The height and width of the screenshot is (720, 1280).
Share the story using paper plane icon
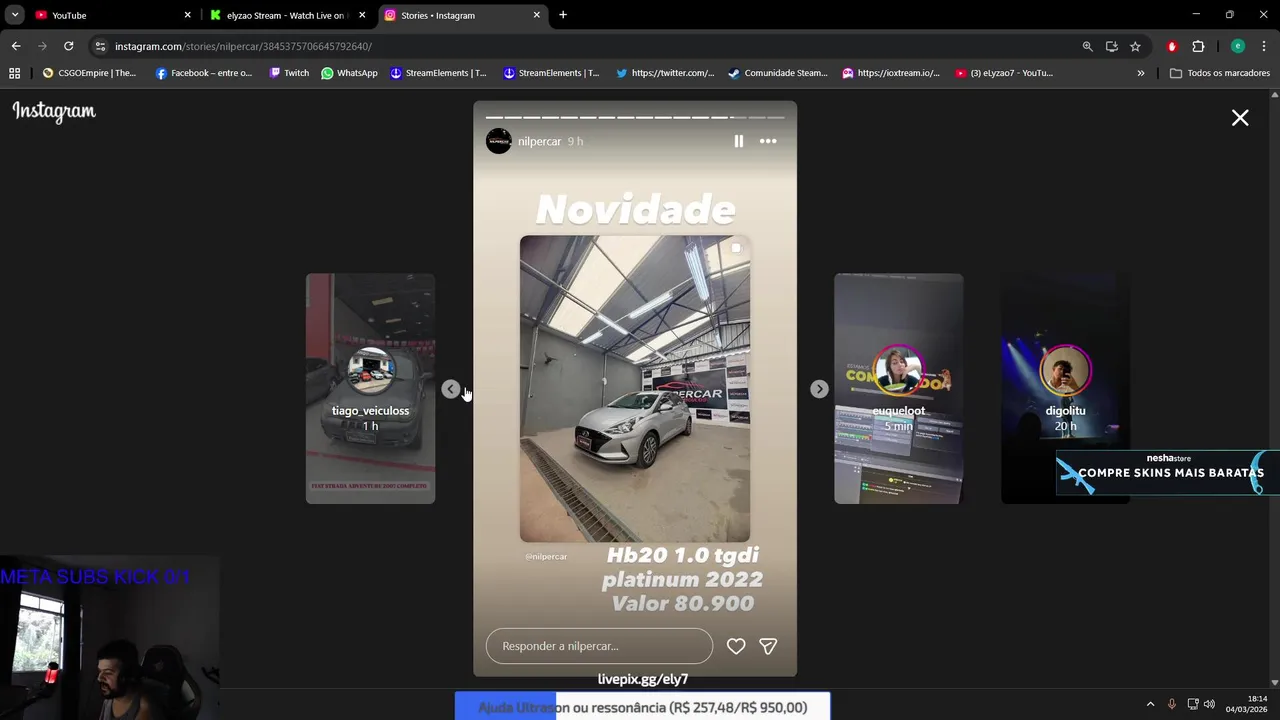768,646
